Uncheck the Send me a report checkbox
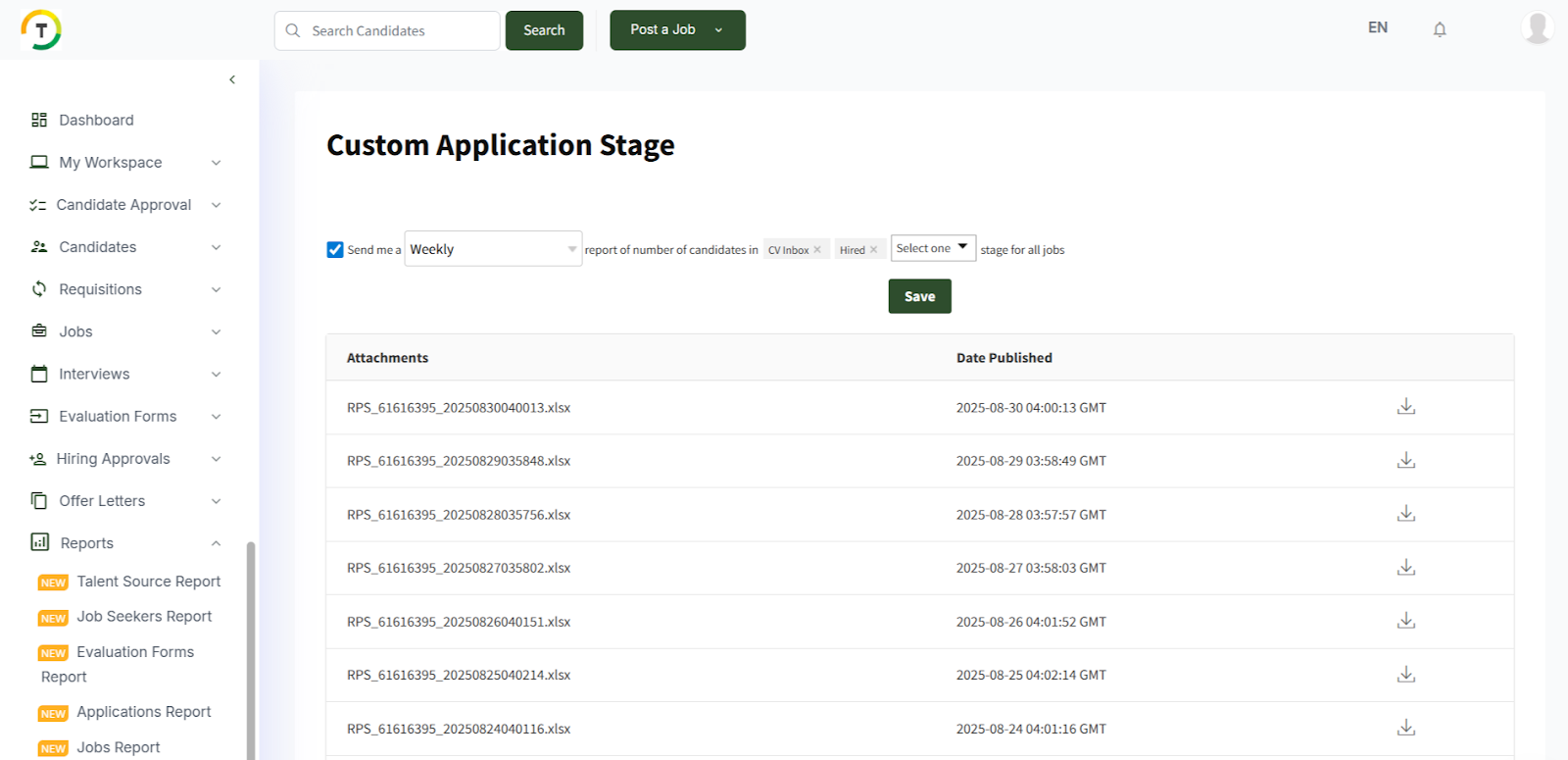This screenshot has height=760, width=1568. (x=335, y=250)
